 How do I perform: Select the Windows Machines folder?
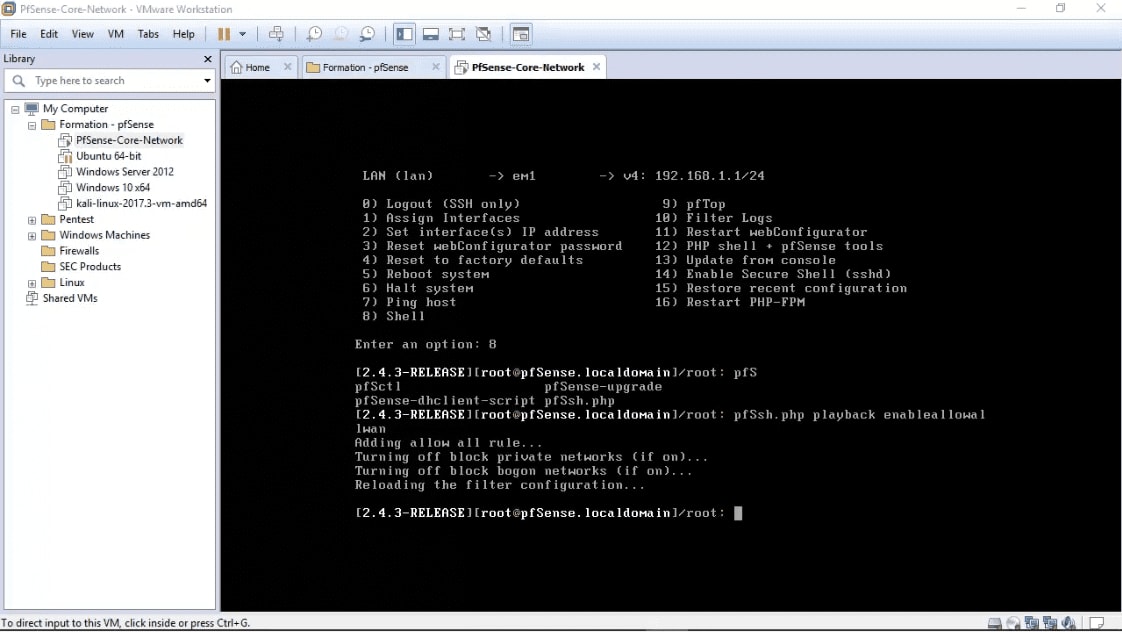coord(104,235)
